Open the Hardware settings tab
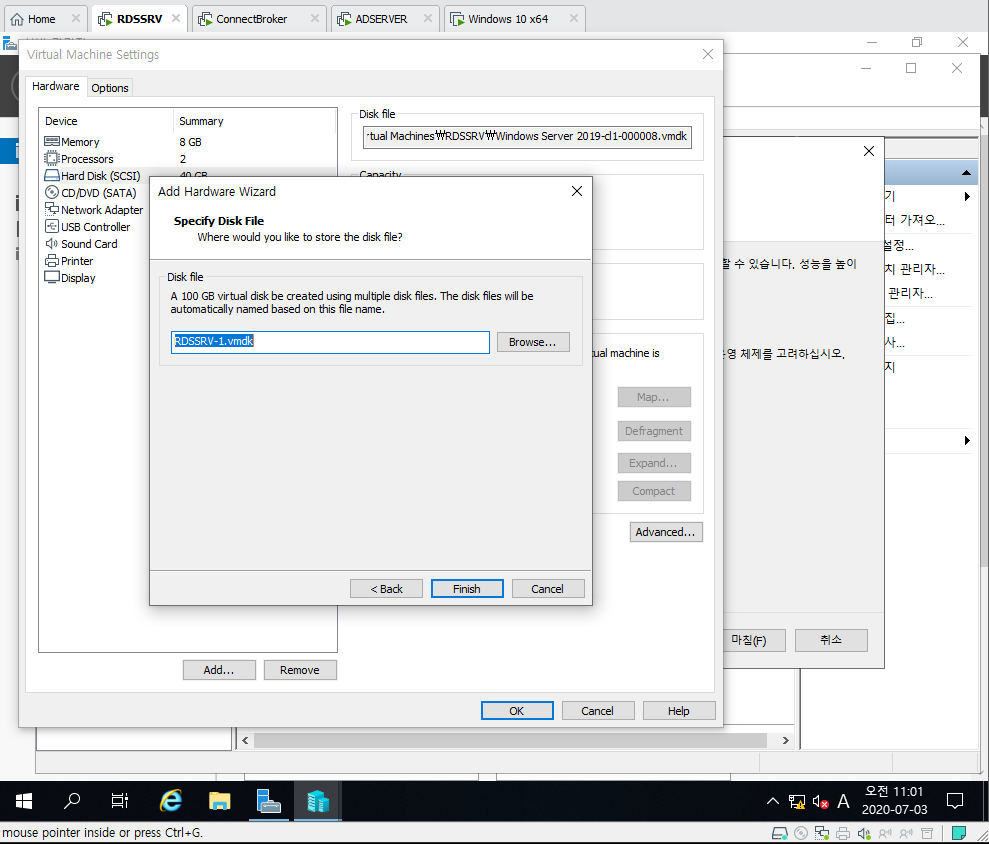Image resolution: width=989 pixels, height=844 pixels. point(56,86)
